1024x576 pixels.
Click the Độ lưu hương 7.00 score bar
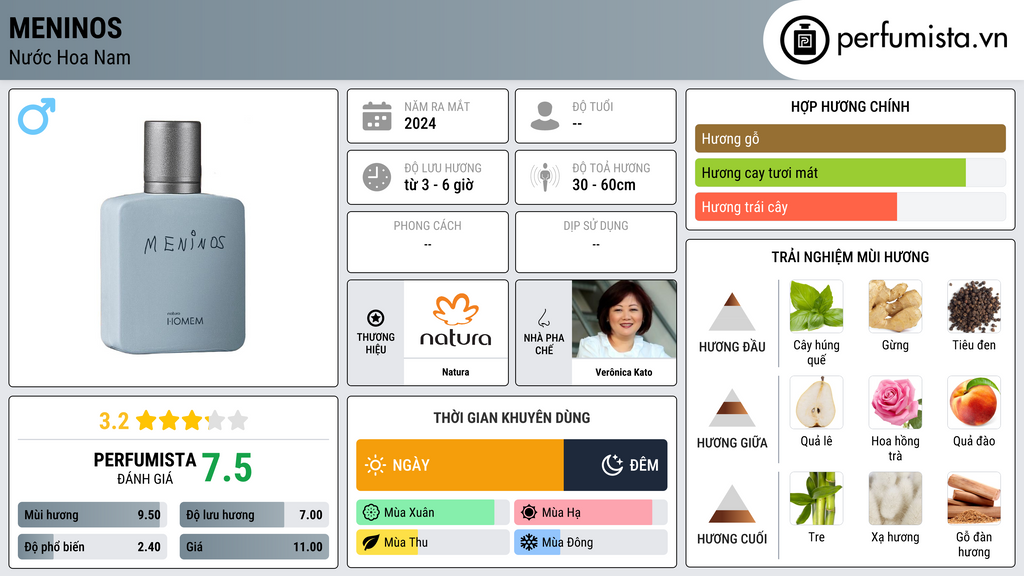254,515
